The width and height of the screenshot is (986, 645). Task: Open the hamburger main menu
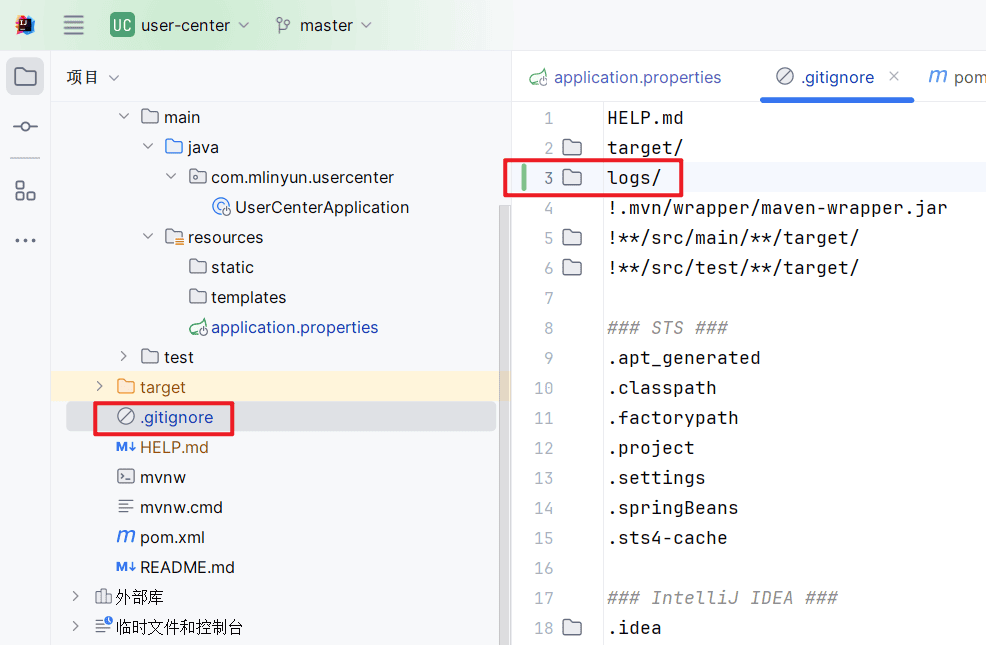point(74,25)
